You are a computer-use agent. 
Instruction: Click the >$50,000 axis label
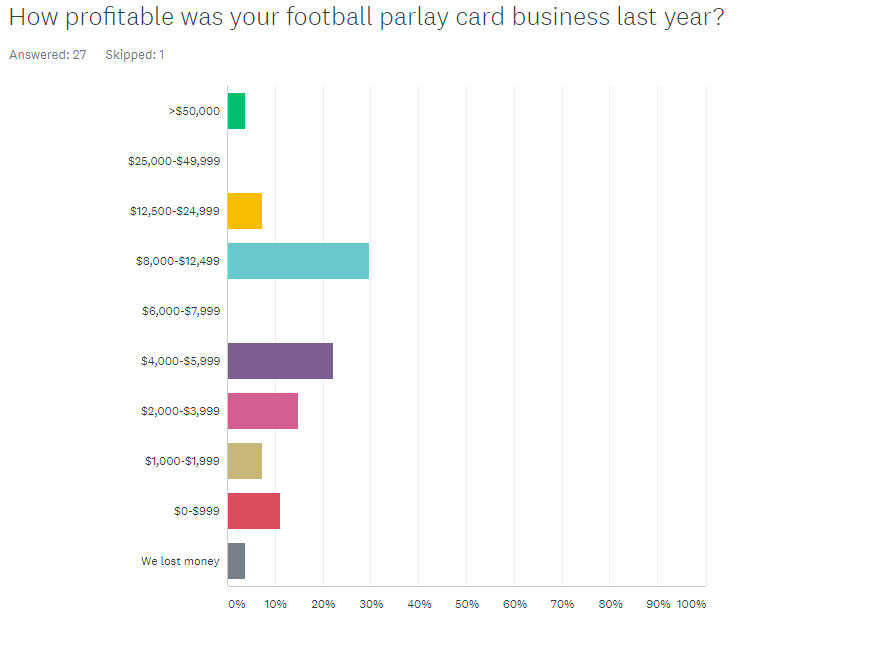pyautogui.click(x=194, y=111)
